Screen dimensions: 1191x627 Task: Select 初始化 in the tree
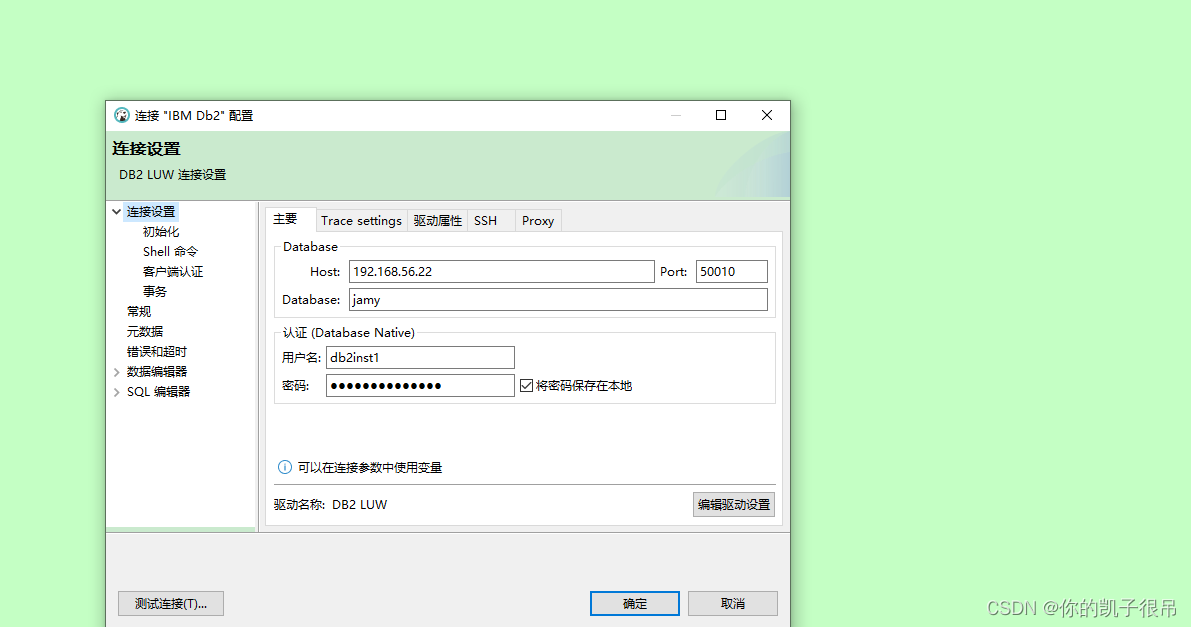coord(161,232)
